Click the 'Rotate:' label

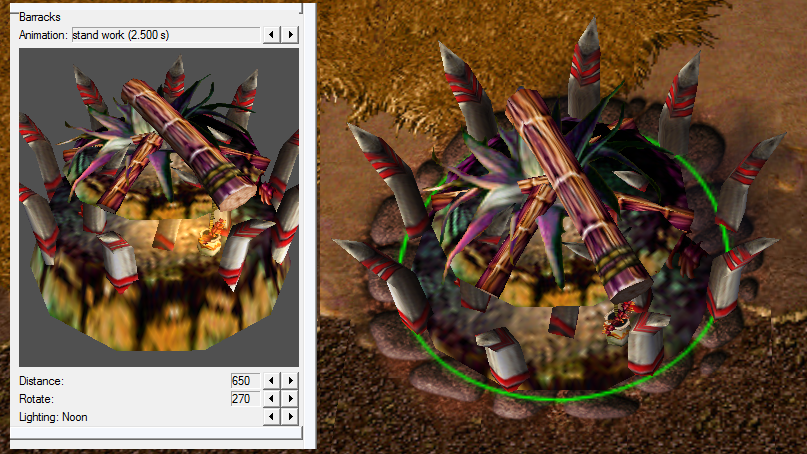(36, 399)
